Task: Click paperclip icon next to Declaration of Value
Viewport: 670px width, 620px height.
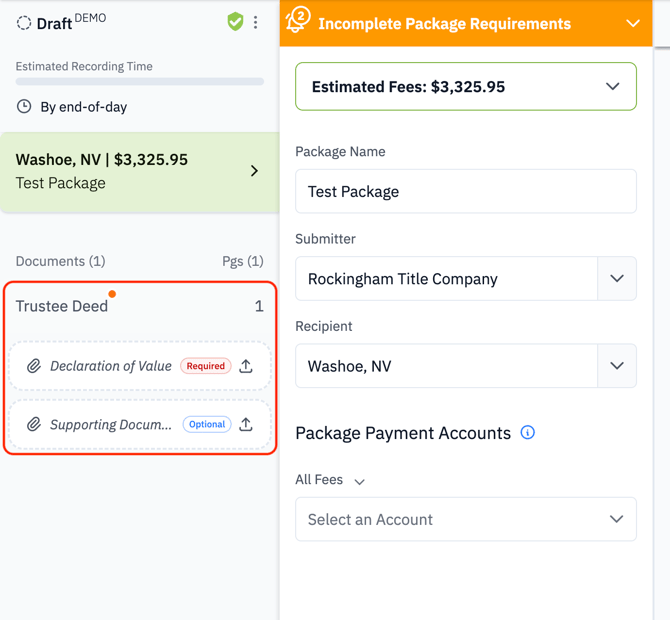Action: click(x=34, y=366)
